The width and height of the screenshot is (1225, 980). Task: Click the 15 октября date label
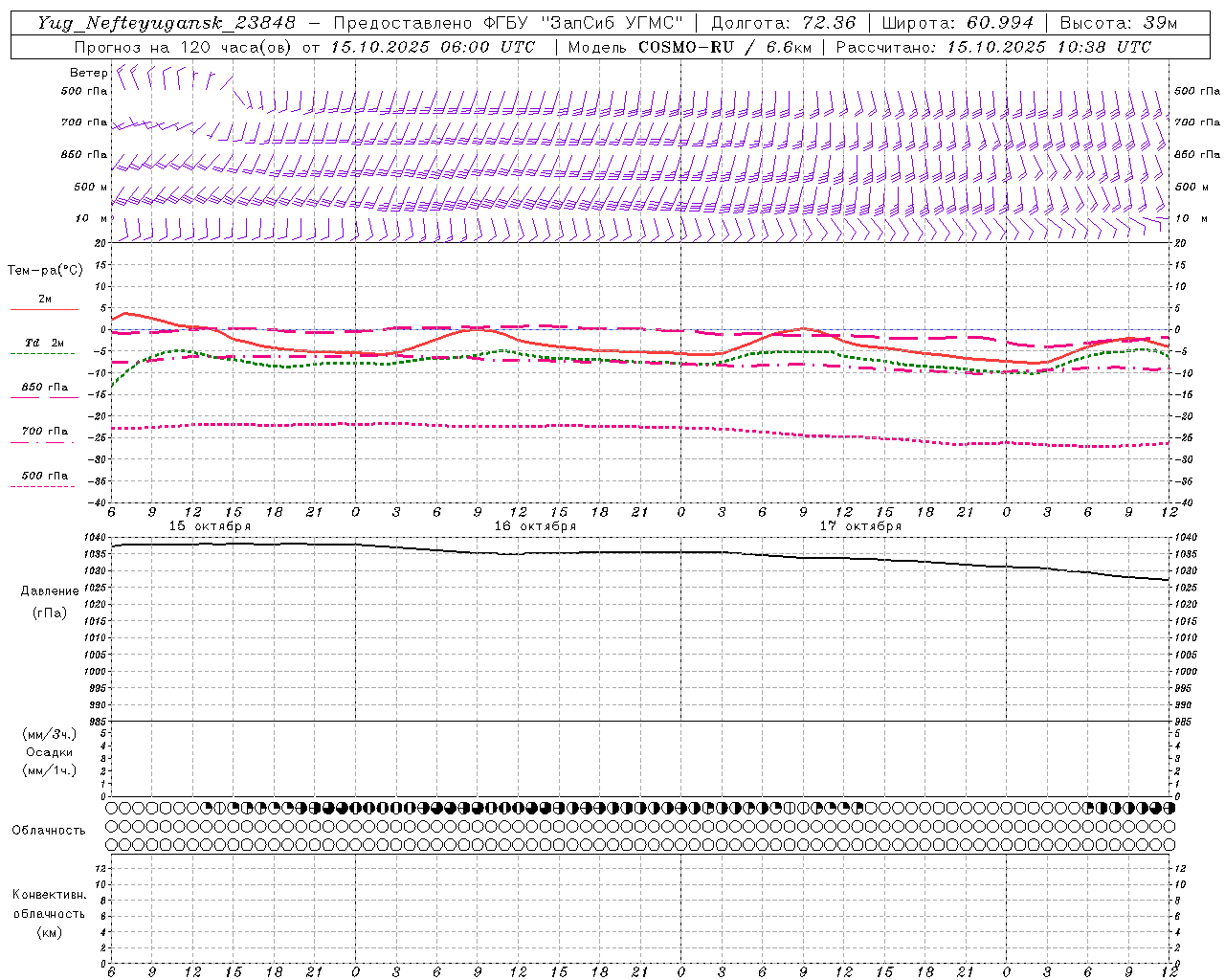point(210,526)
